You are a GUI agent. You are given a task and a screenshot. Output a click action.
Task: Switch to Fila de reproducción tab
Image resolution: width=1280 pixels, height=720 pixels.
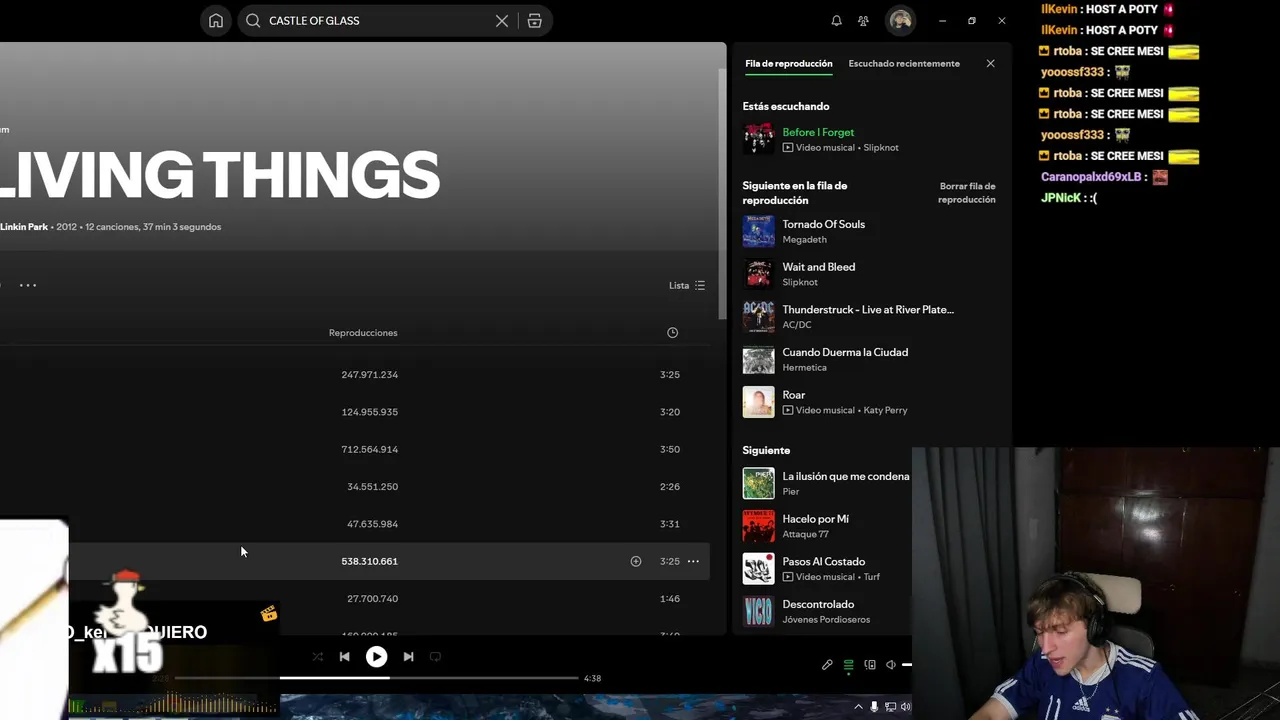click(788, 64)
